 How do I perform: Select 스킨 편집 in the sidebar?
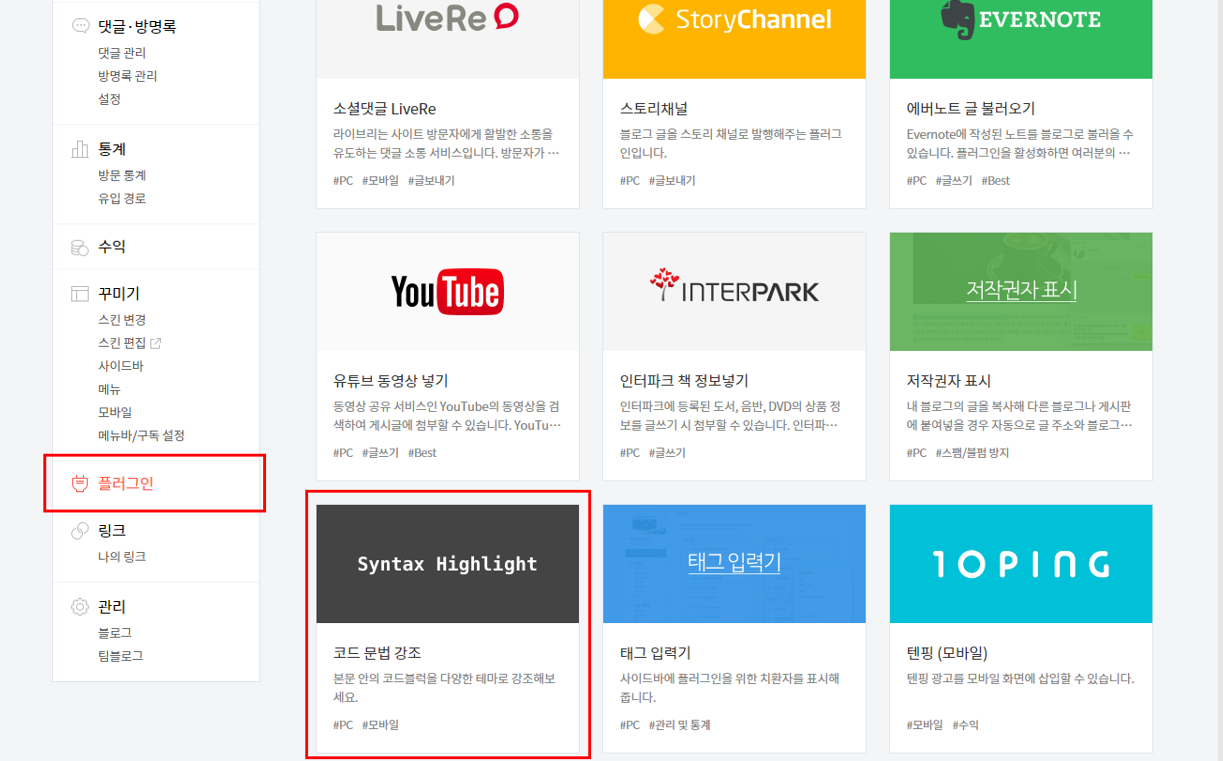point(122,343)
